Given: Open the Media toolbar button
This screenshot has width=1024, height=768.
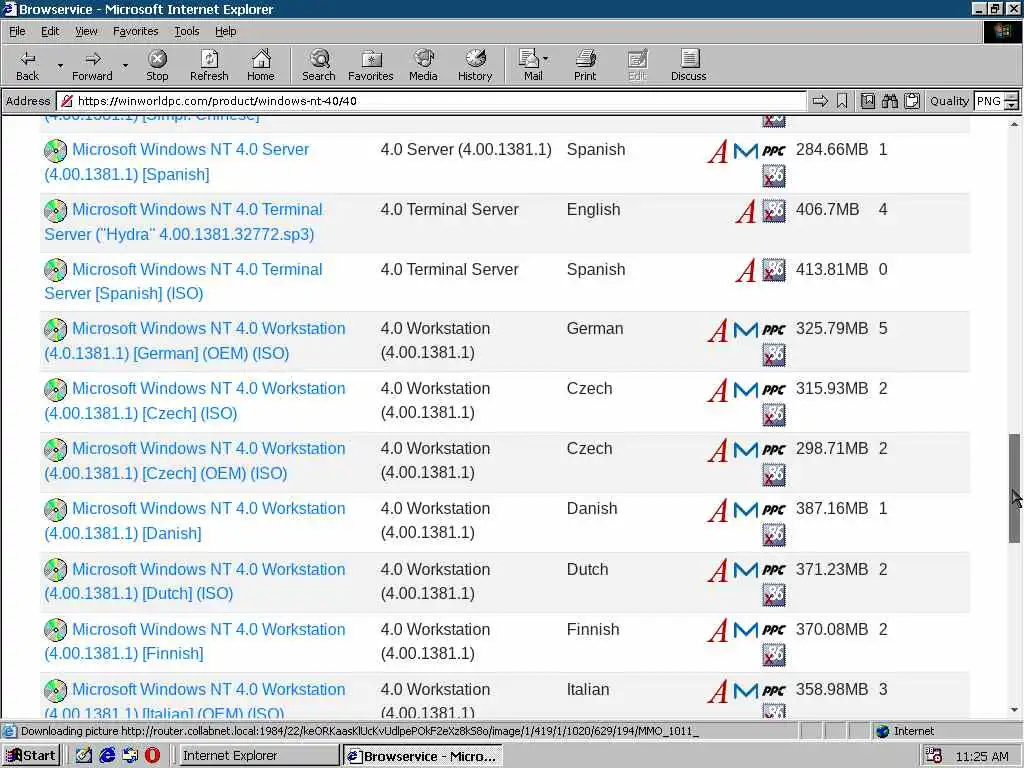Looking at the screenshot, I should (x=423, y=65).
